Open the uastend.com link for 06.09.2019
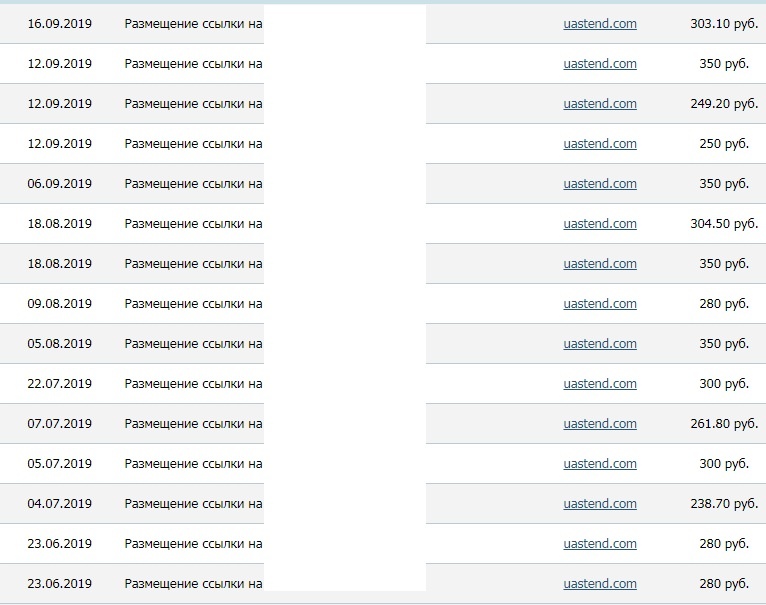The width and height of the screenshot is (766, 605). 600,184
